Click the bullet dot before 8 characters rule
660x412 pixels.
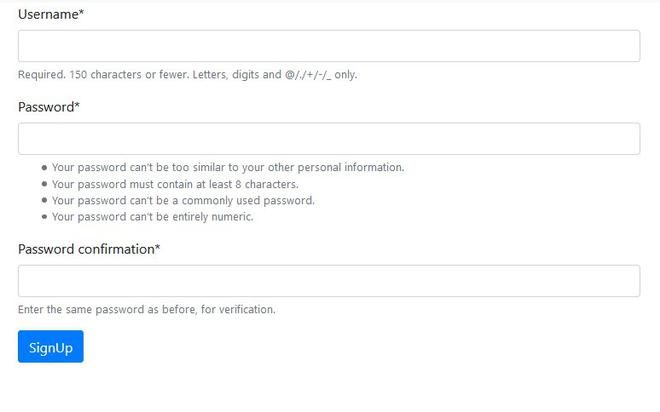coord(44,184)
